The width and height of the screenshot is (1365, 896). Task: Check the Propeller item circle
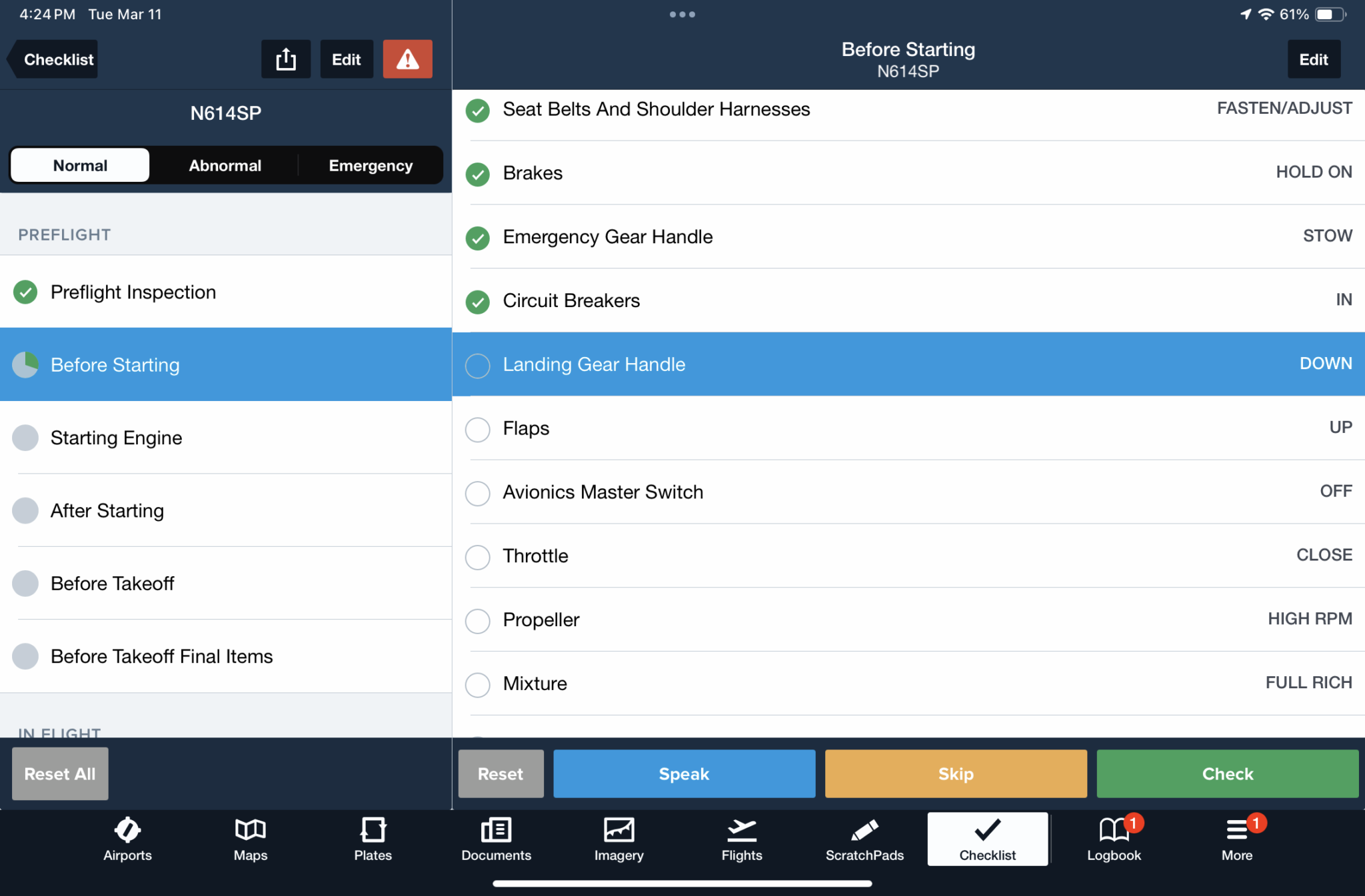478,621
